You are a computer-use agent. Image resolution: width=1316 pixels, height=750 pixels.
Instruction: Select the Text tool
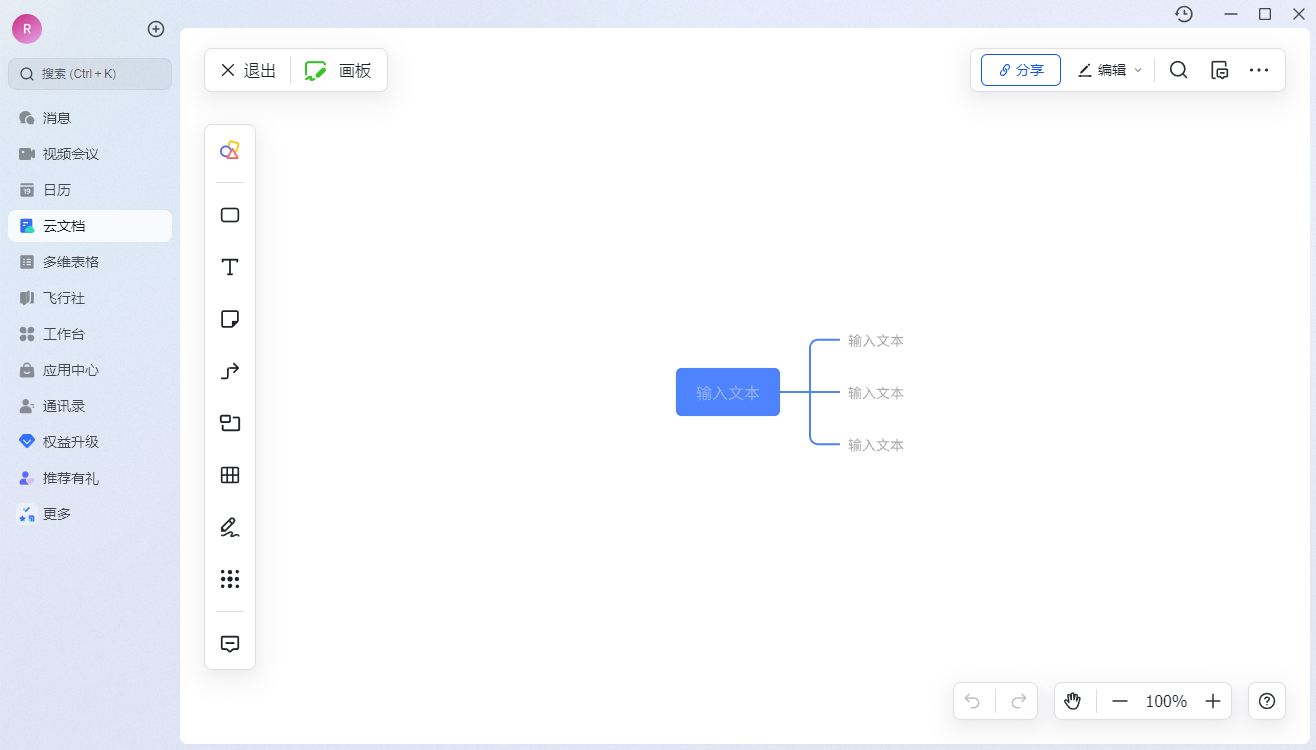pyautogui.click(x=230, y=267)
